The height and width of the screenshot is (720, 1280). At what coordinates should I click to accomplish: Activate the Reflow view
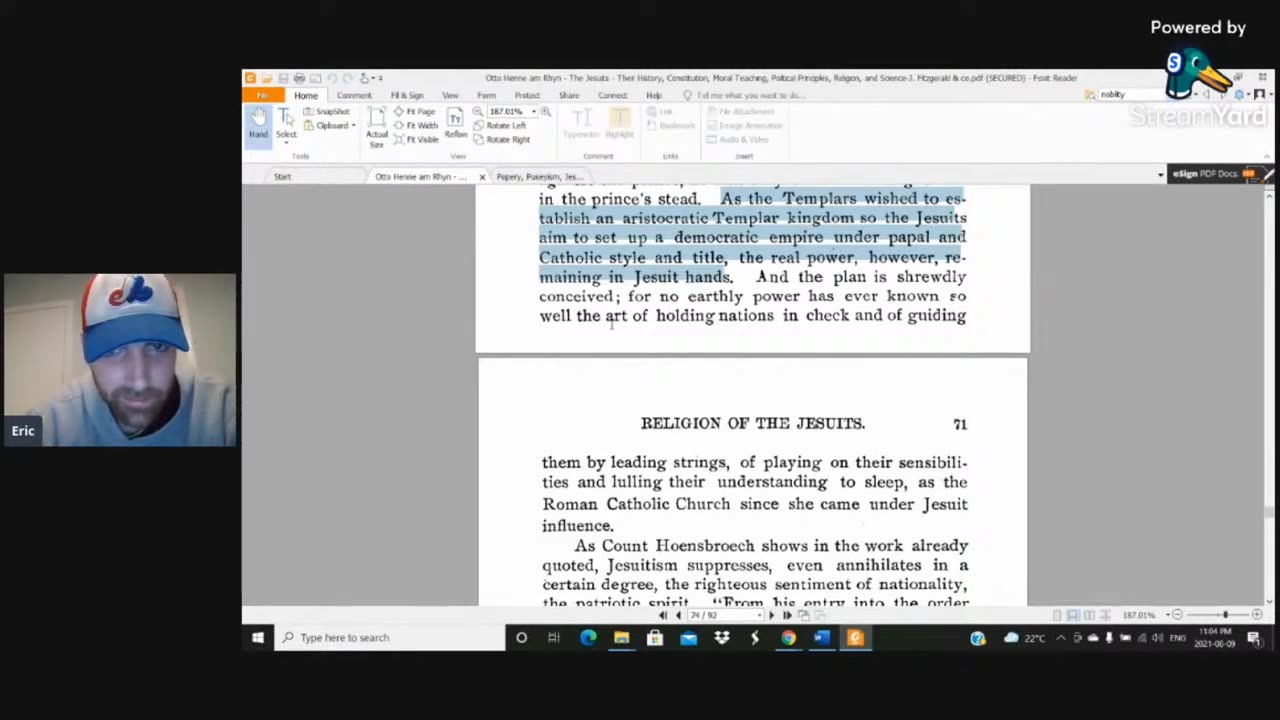(x=455, y=124)
